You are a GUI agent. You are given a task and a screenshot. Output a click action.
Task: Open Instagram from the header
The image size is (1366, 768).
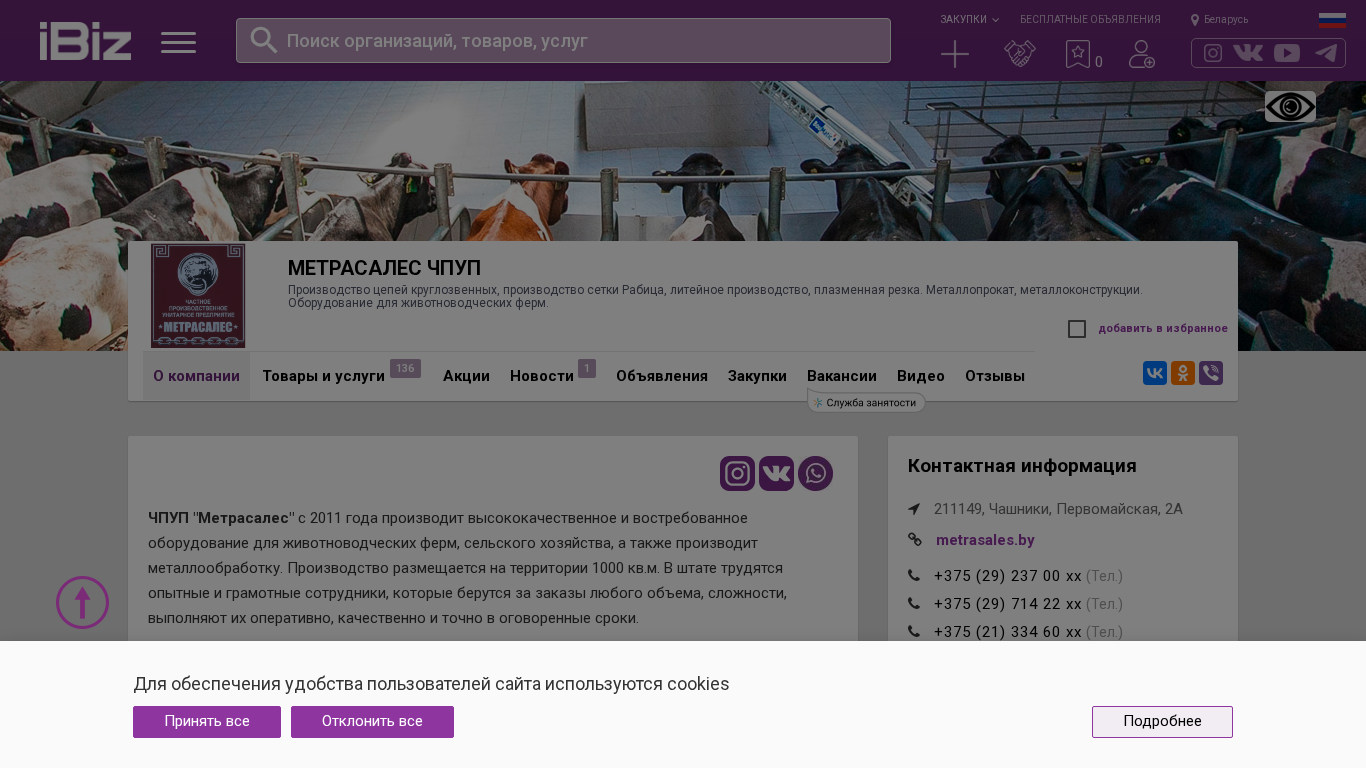point(1212,53)
